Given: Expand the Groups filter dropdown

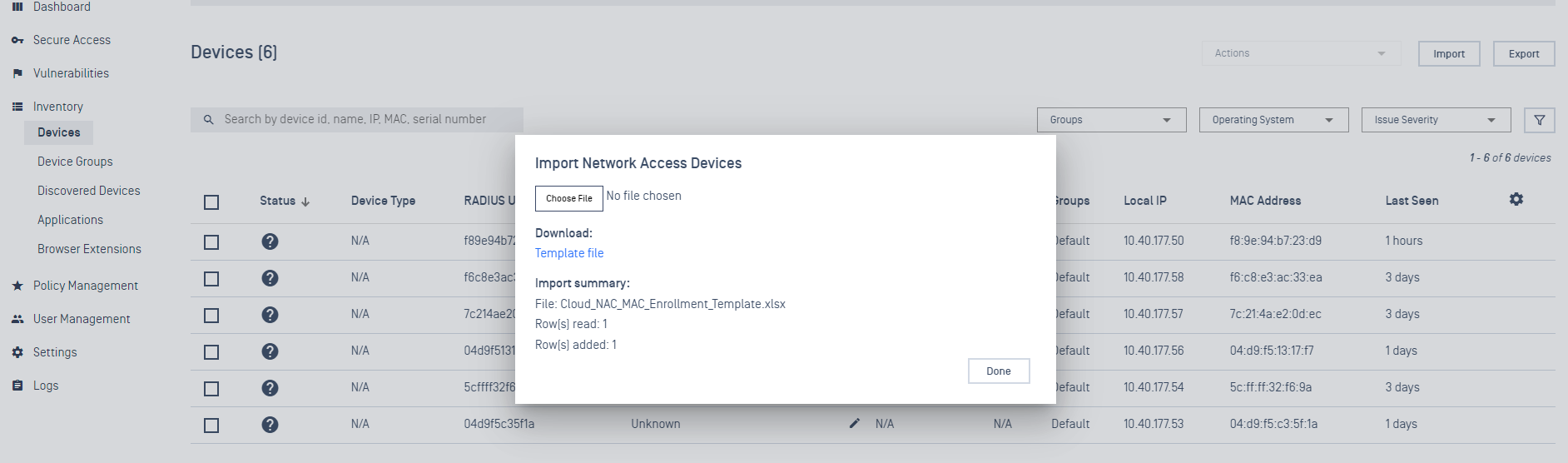Looking at the screenshot, I should point(1111,120).
